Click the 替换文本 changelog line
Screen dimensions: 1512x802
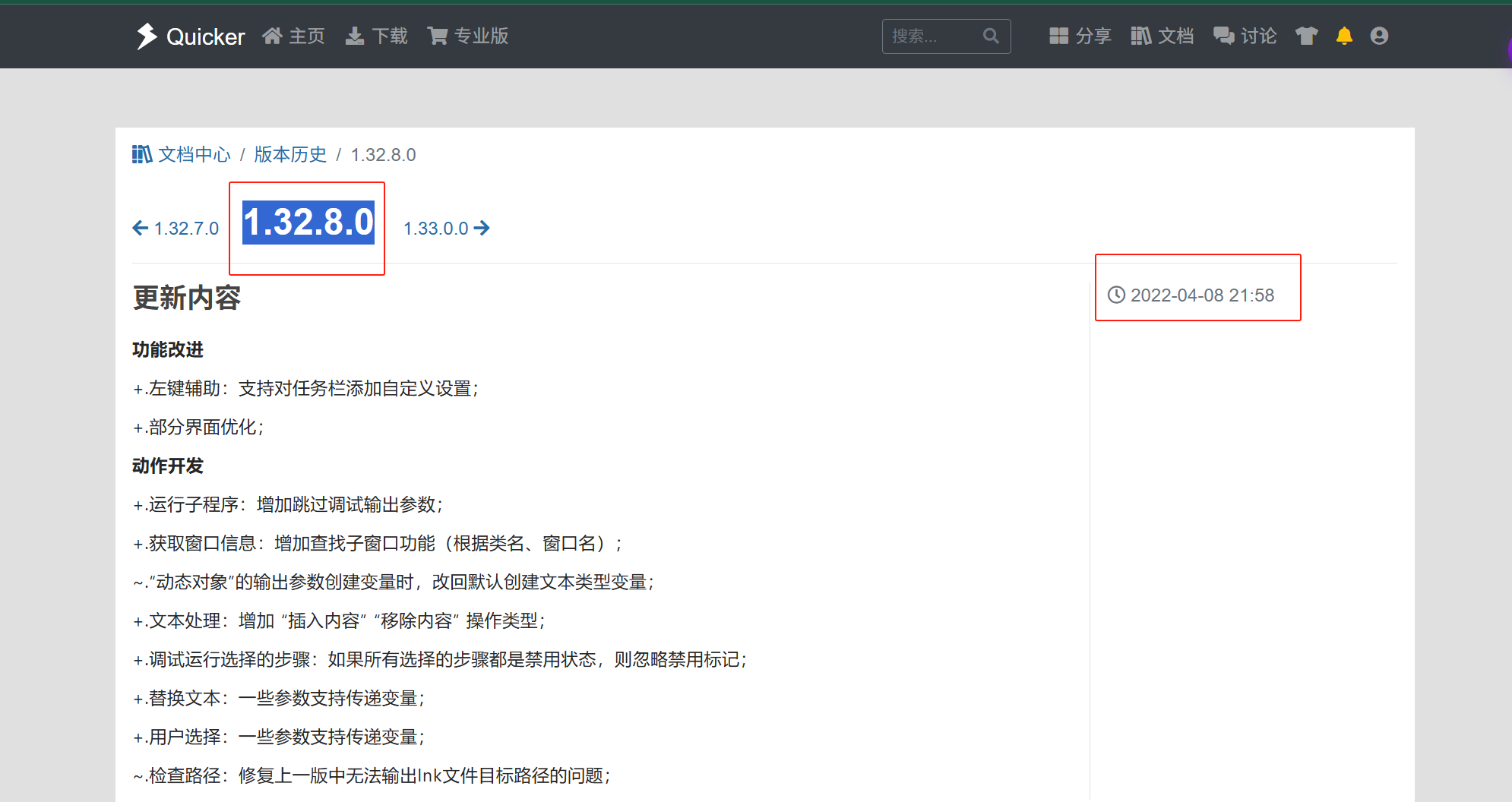point(279,699)
